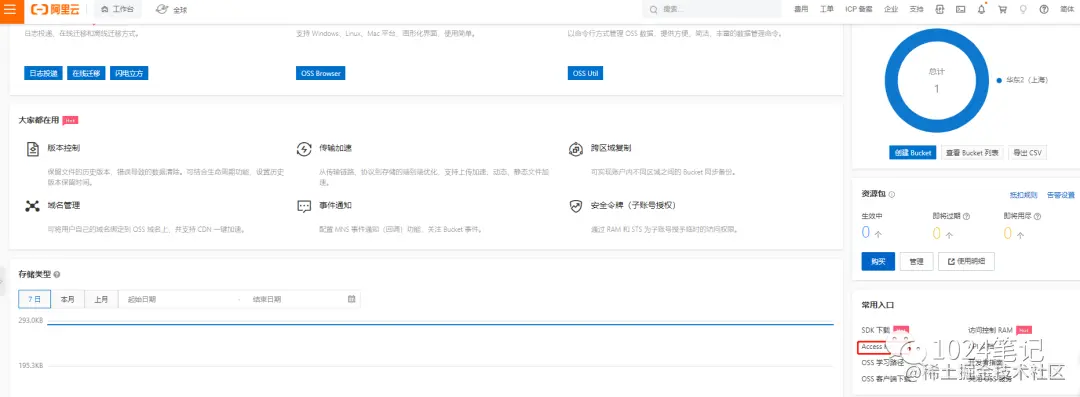Select the 7日 time range tab
Image resolution: width=1080 pixels, height=397 pixels.
(x=34, y=299)
